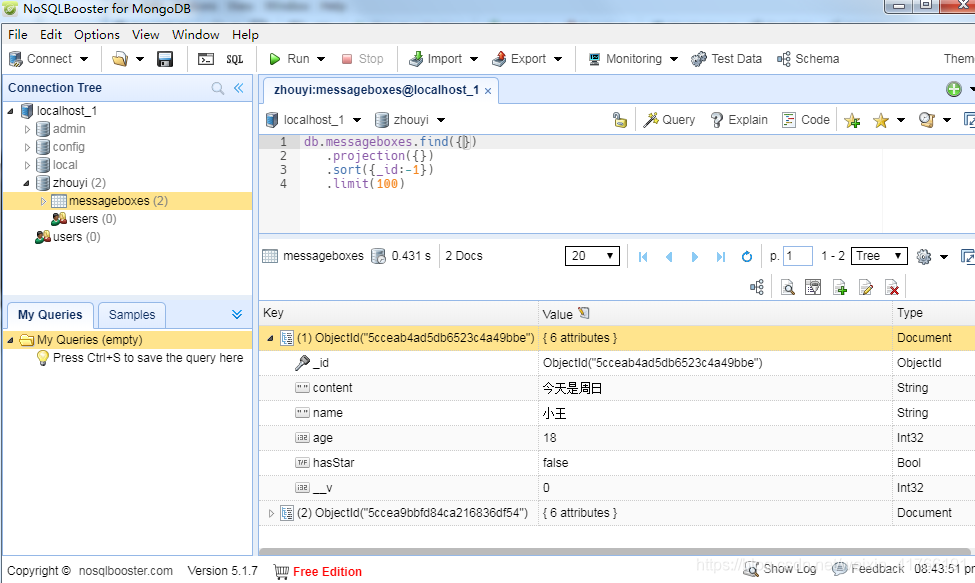Expand the local database node

(x=27, y=165)
